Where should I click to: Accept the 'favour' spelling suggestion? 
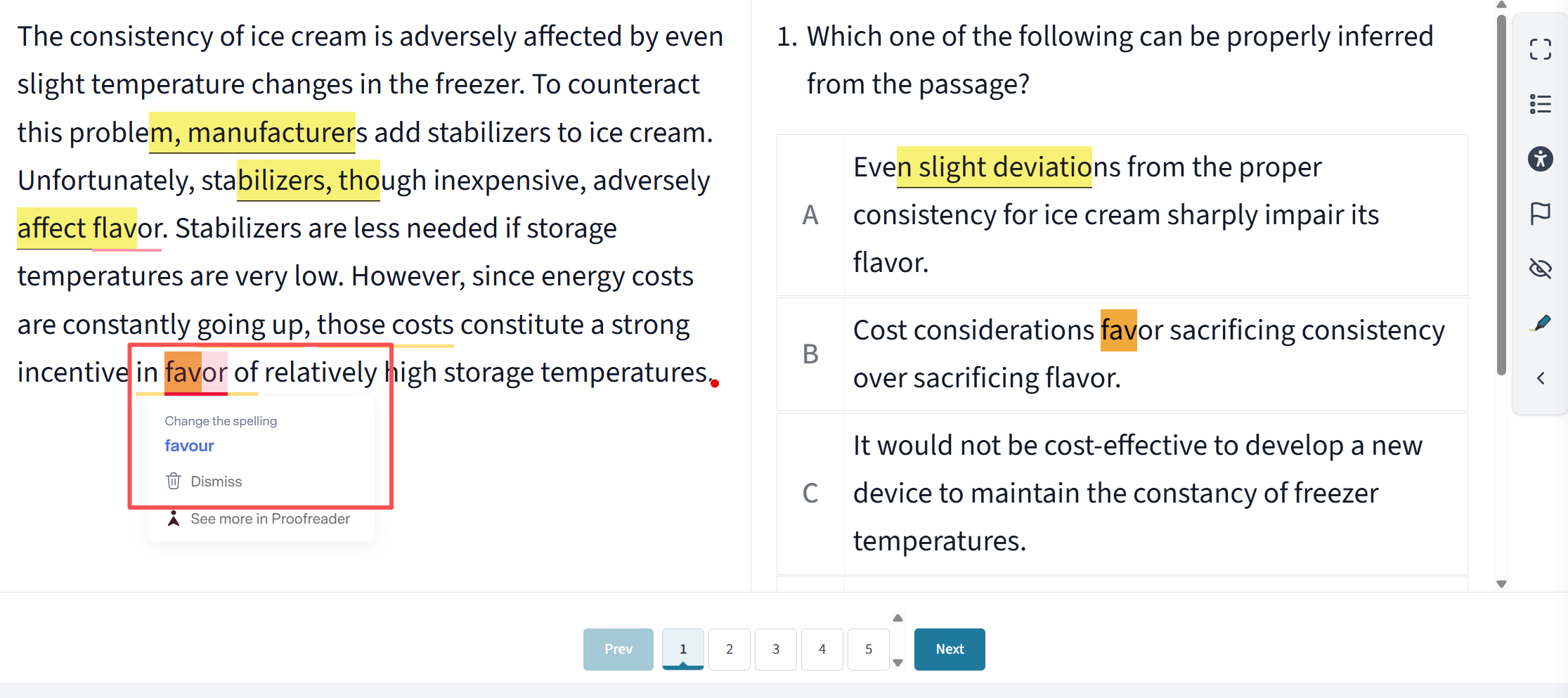[x=189, y=446]
